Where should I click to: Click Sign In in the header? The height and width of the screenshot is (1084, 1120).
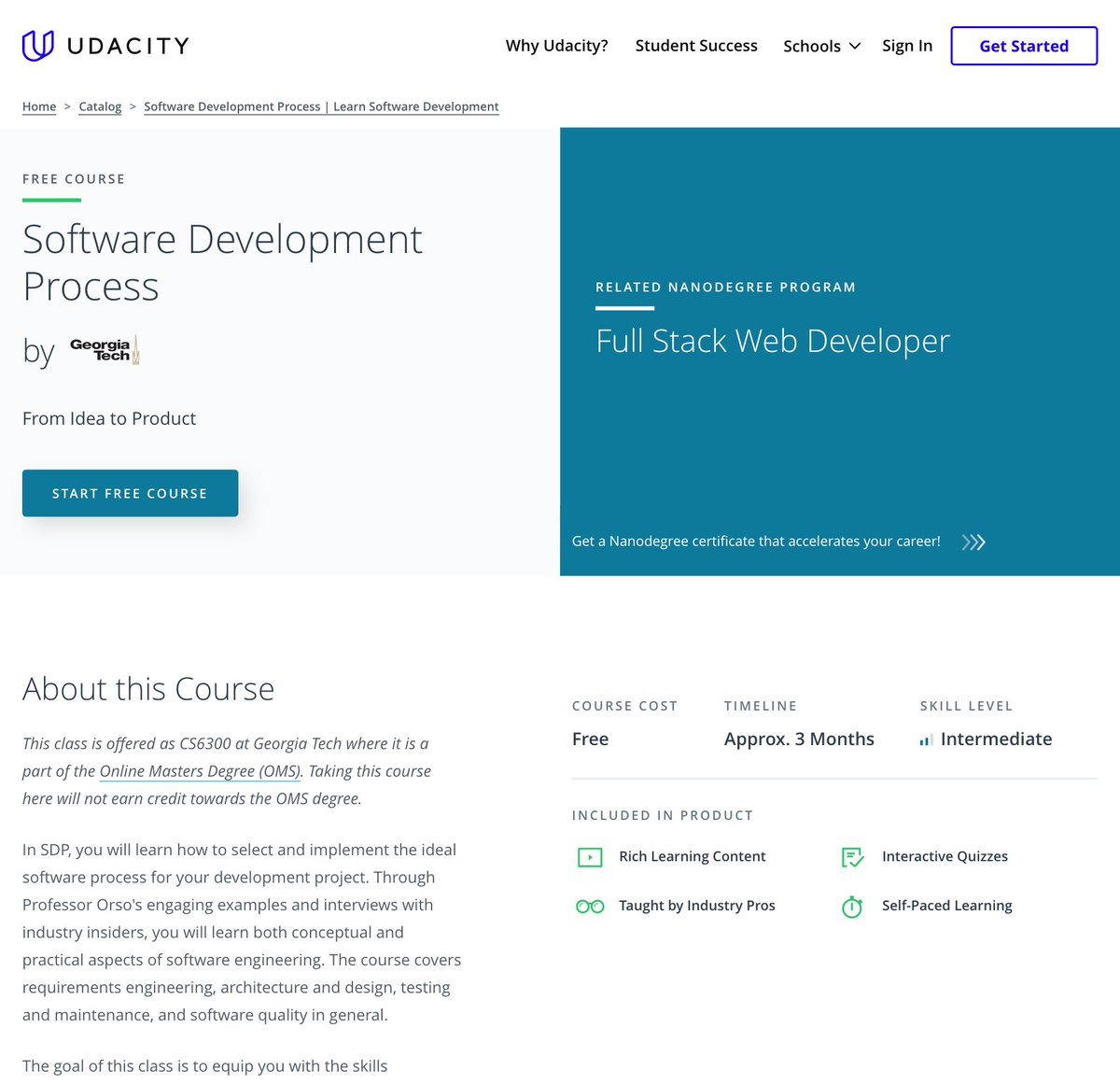click(907, 46)
